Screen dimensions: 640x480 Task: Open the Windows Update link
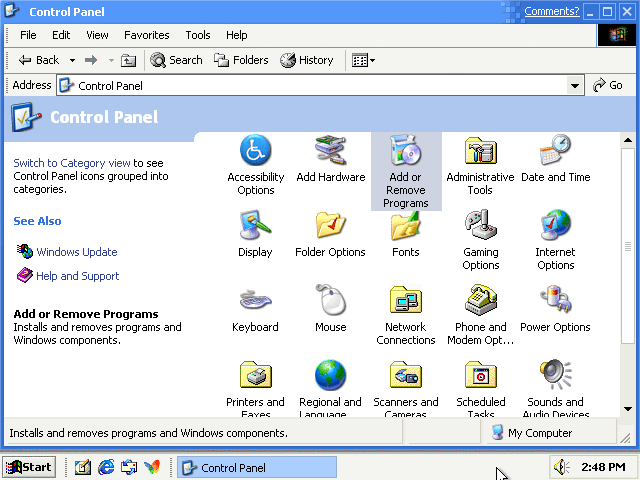(76, 252)
